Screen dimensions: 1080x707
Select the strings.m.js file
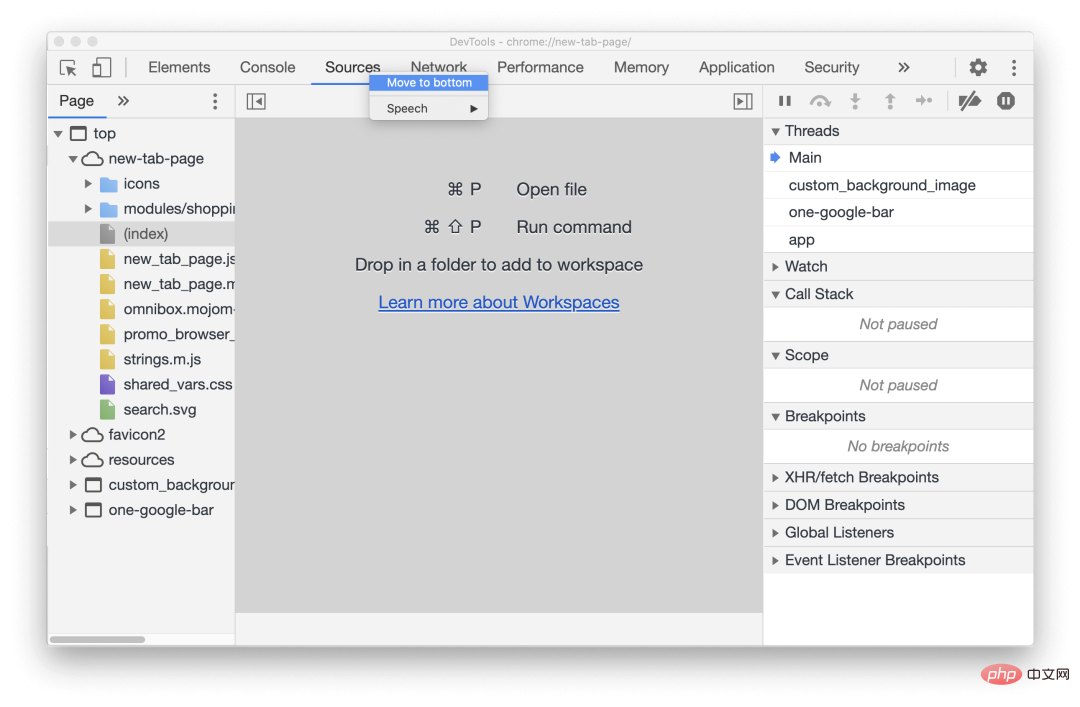tap(161, 359)
